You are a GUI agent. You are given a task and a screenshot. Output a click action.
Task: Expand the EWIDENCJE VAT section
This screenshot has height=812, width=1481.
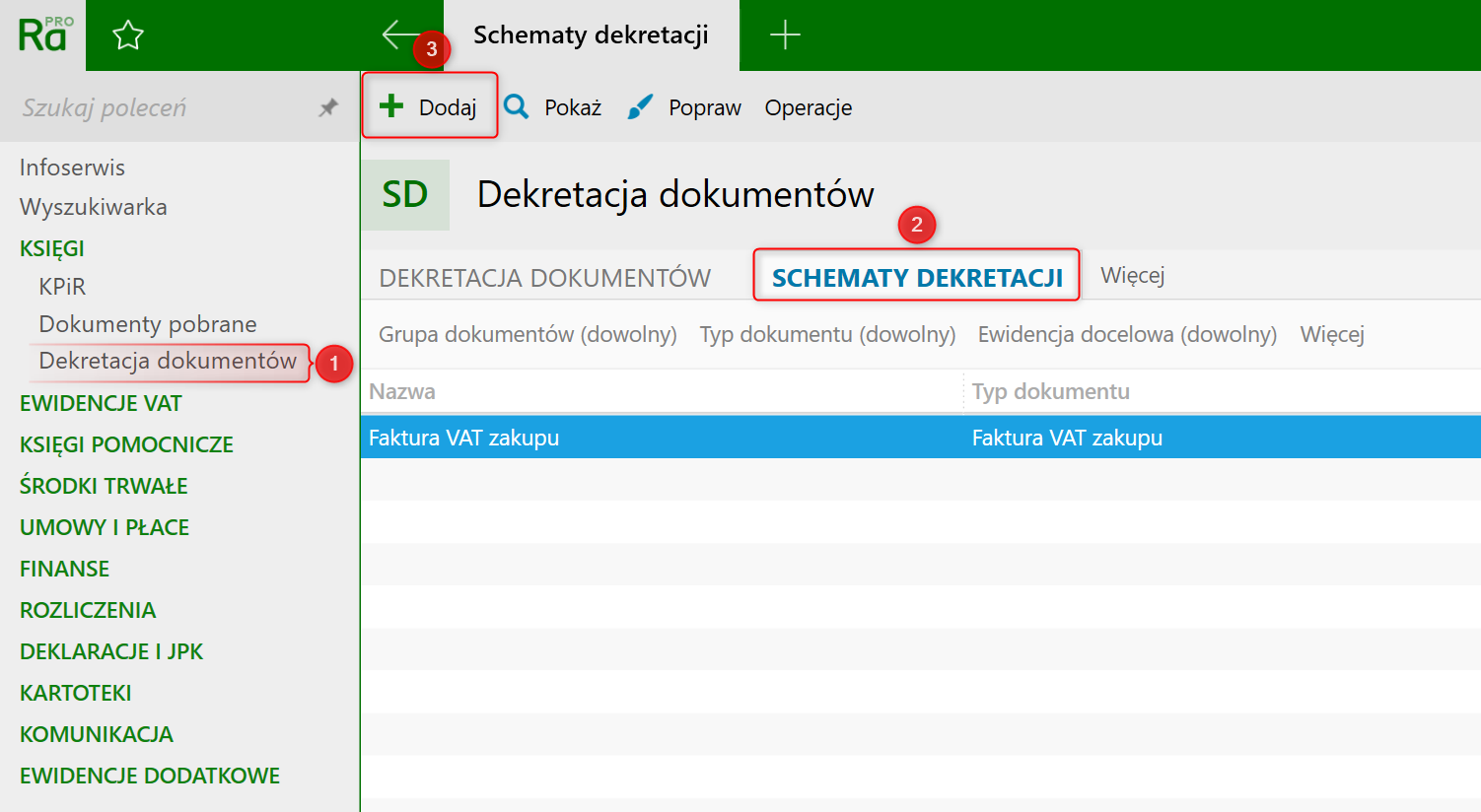(101, 403)
